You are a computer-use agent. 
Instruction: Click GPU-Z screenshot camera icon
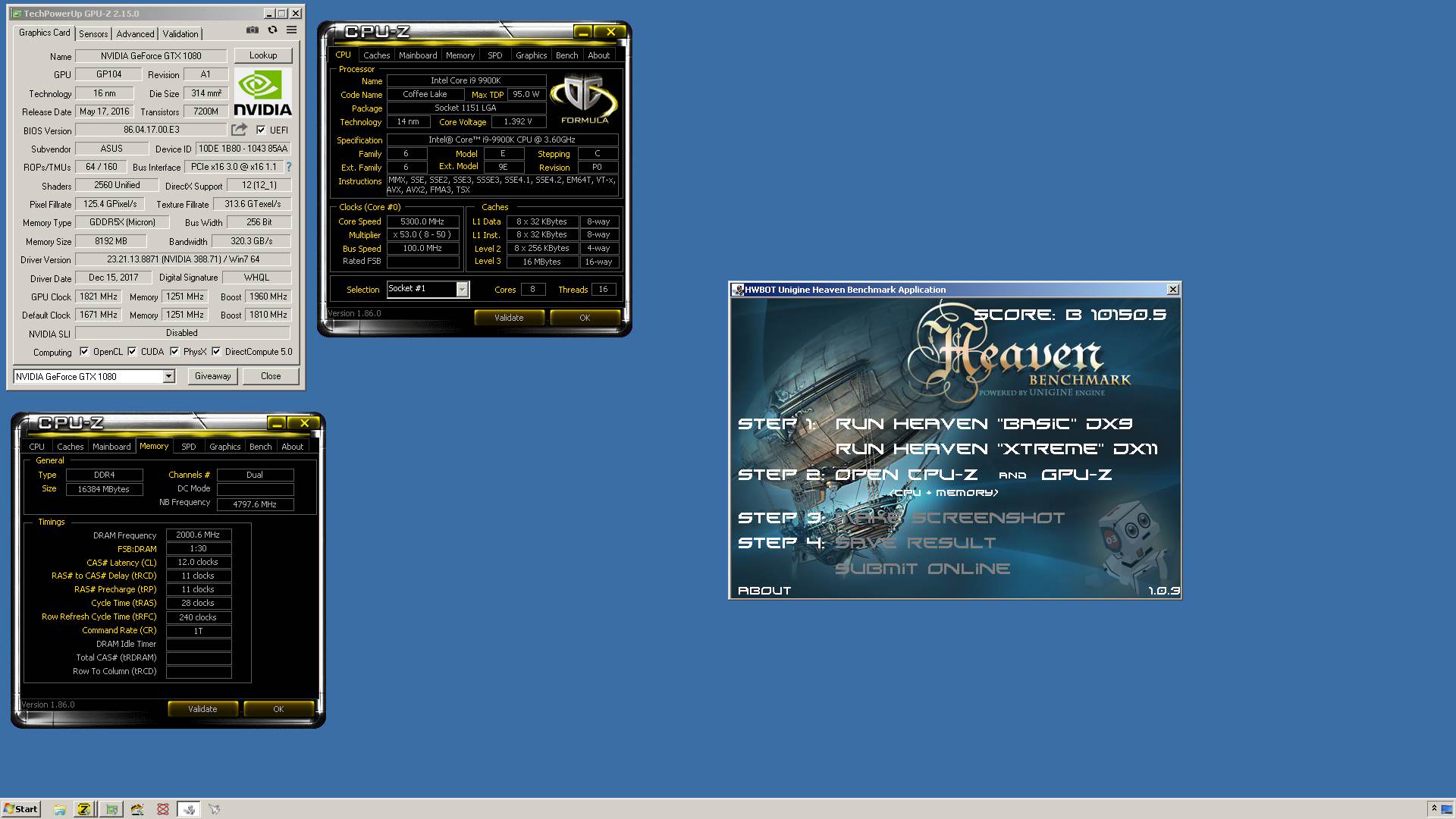point(252,30)
